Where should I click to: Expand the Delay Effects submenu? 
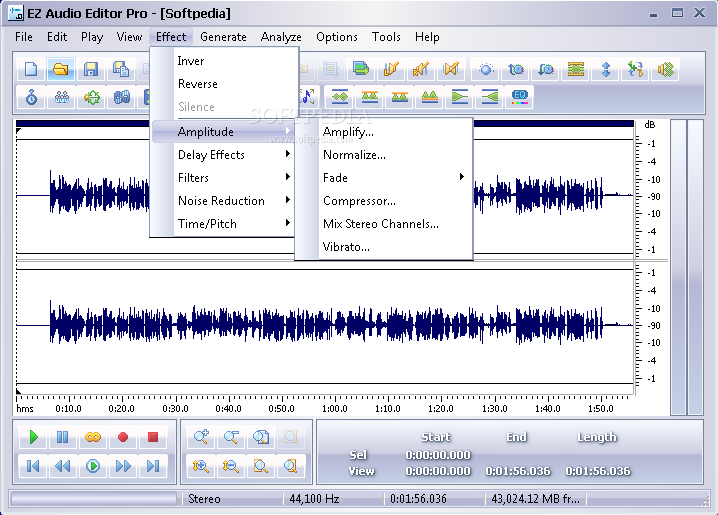click(x=223, y=155)
